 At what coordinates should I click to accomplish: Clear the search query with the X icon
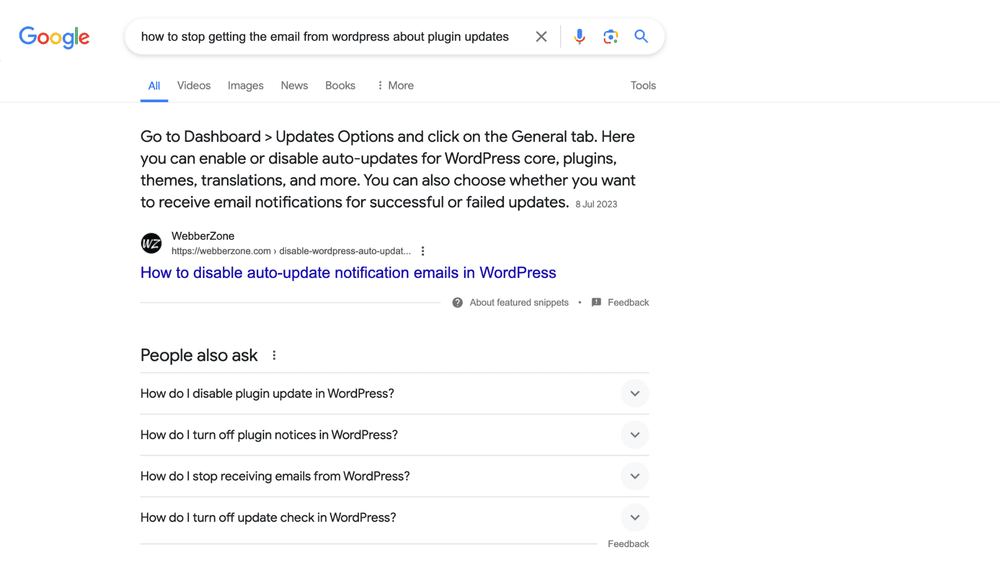tap(541, 37)
